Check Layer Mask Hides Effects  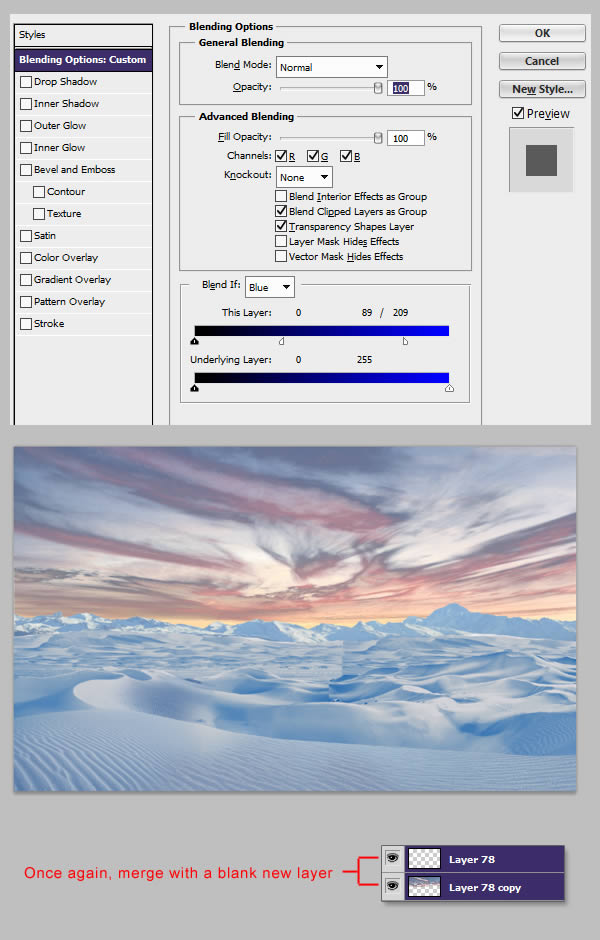pos(281,241)
